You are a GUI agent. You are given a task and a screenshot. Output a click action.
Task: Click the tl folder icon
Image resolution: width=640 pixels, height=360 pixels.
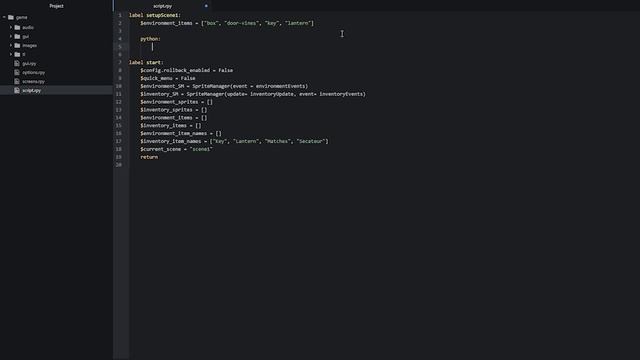coord(17,54)
